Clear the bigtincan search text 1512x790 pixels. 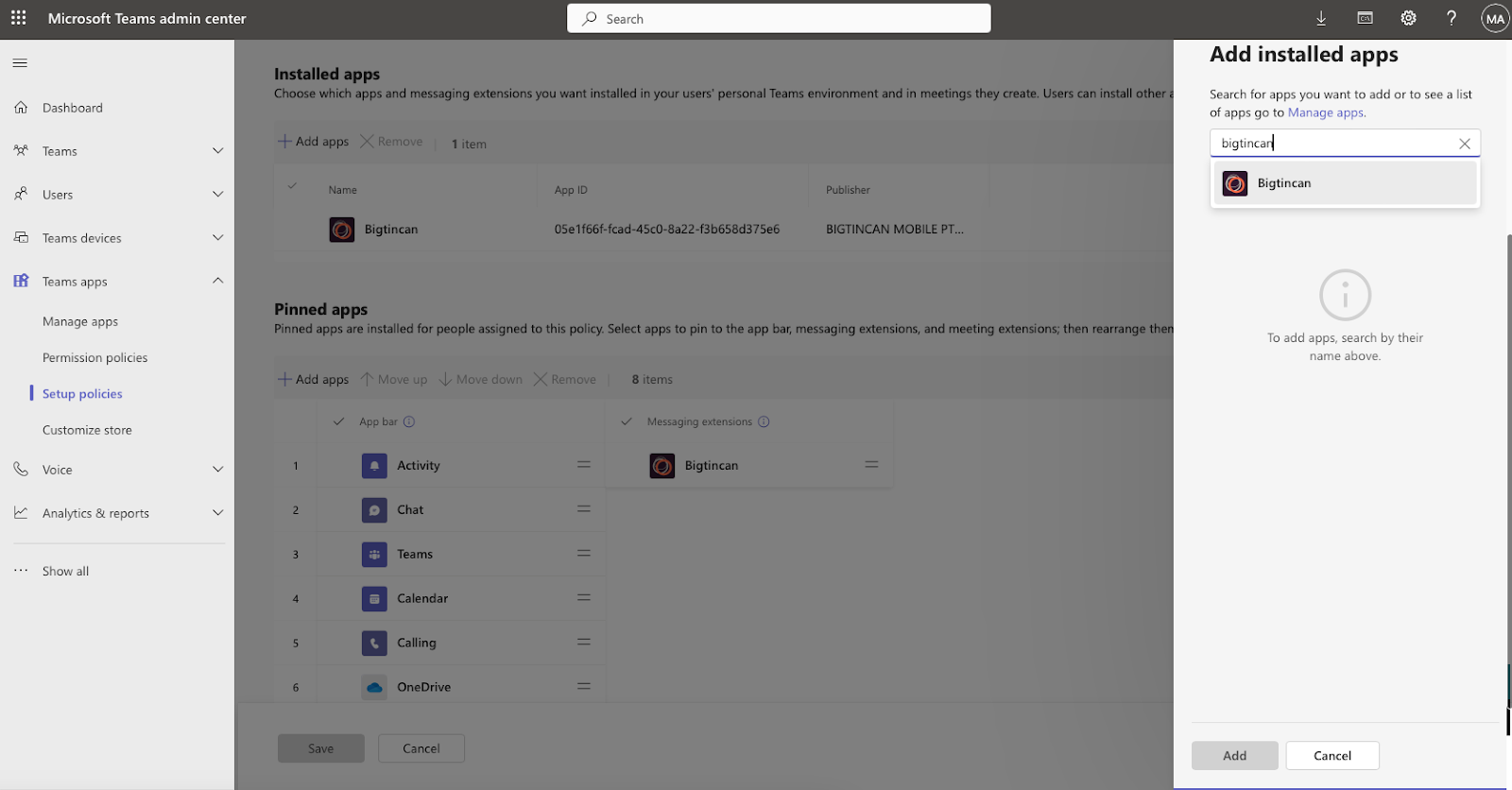tap(1464, 144)
